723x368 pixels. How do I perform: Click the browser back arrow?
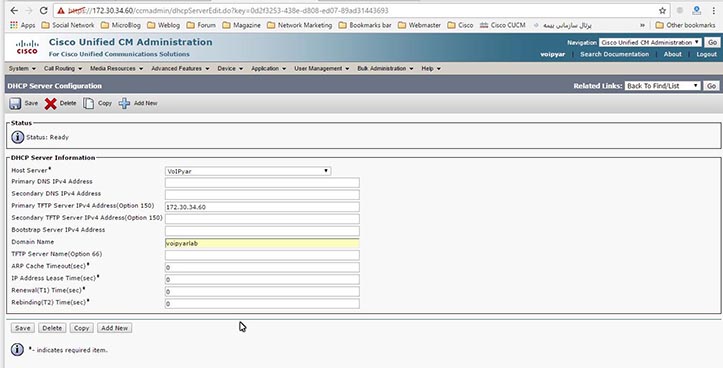(x=14, y=10)
